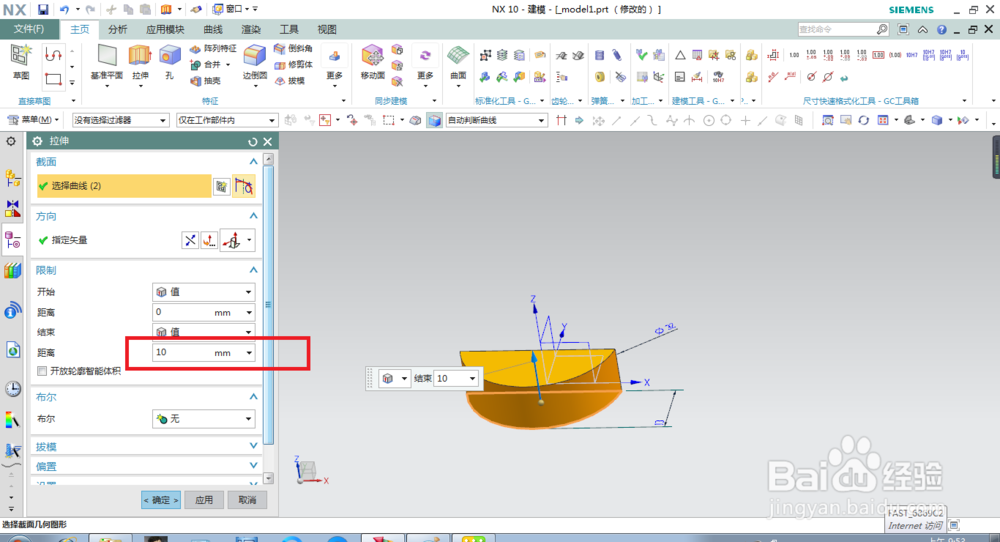Image resolution: width=1000 pixels, height=542 pixels.
Task: Click the 边倒圆 edge blend icon
Action: pyautogui.click(x=254, y=62)
